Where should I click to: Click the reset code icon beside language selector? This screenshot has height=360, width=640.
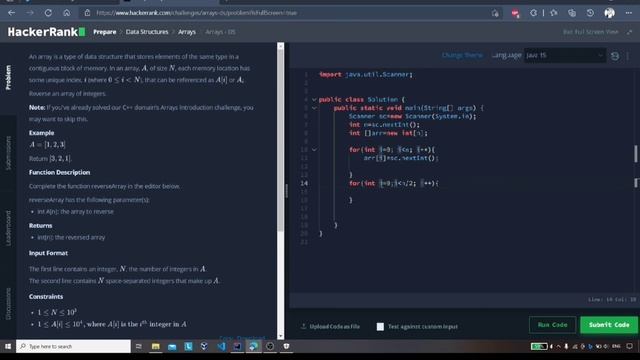click(x=615, y=56)
